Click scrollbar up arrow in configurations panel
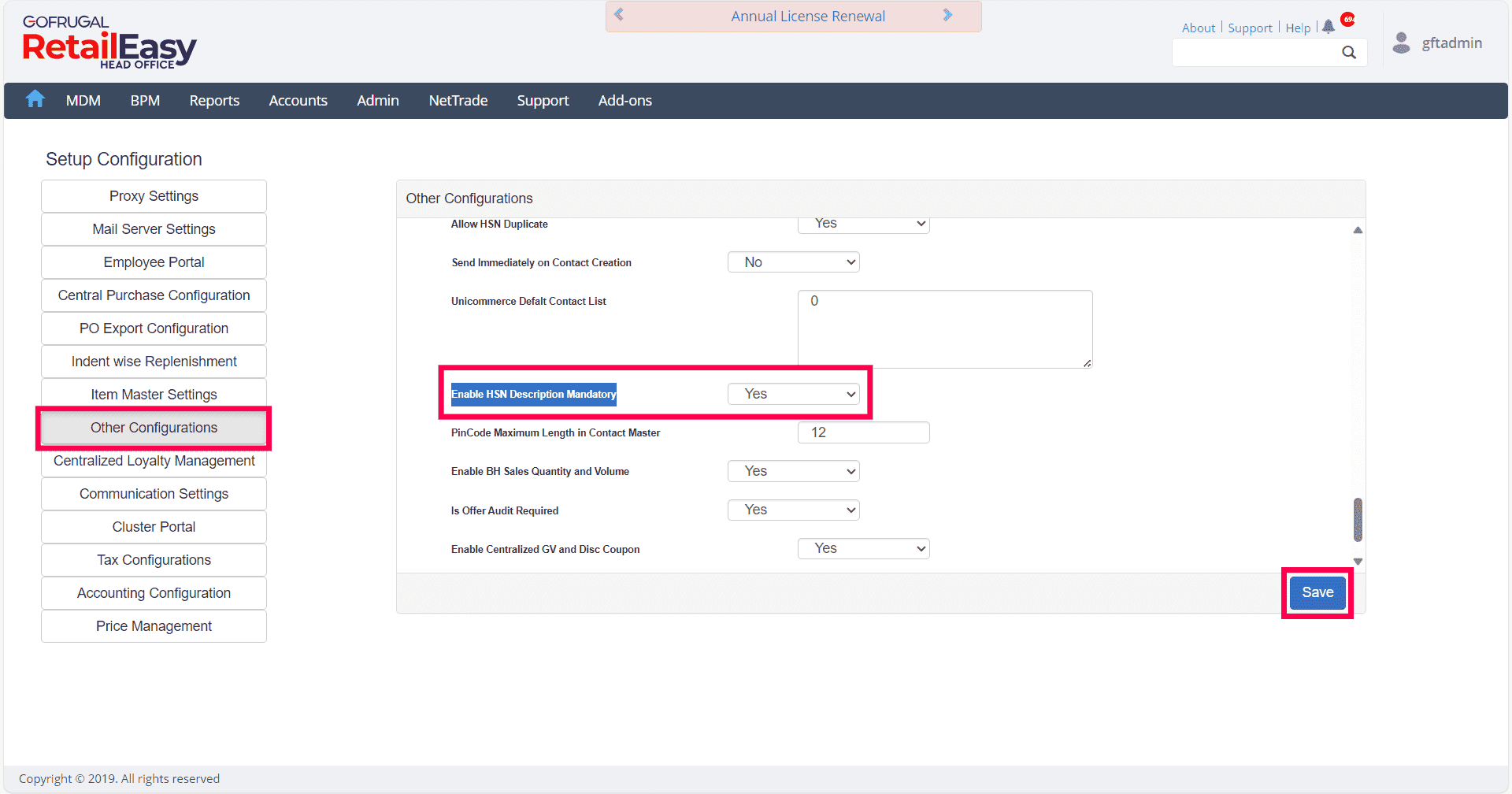 (1358, 230)
